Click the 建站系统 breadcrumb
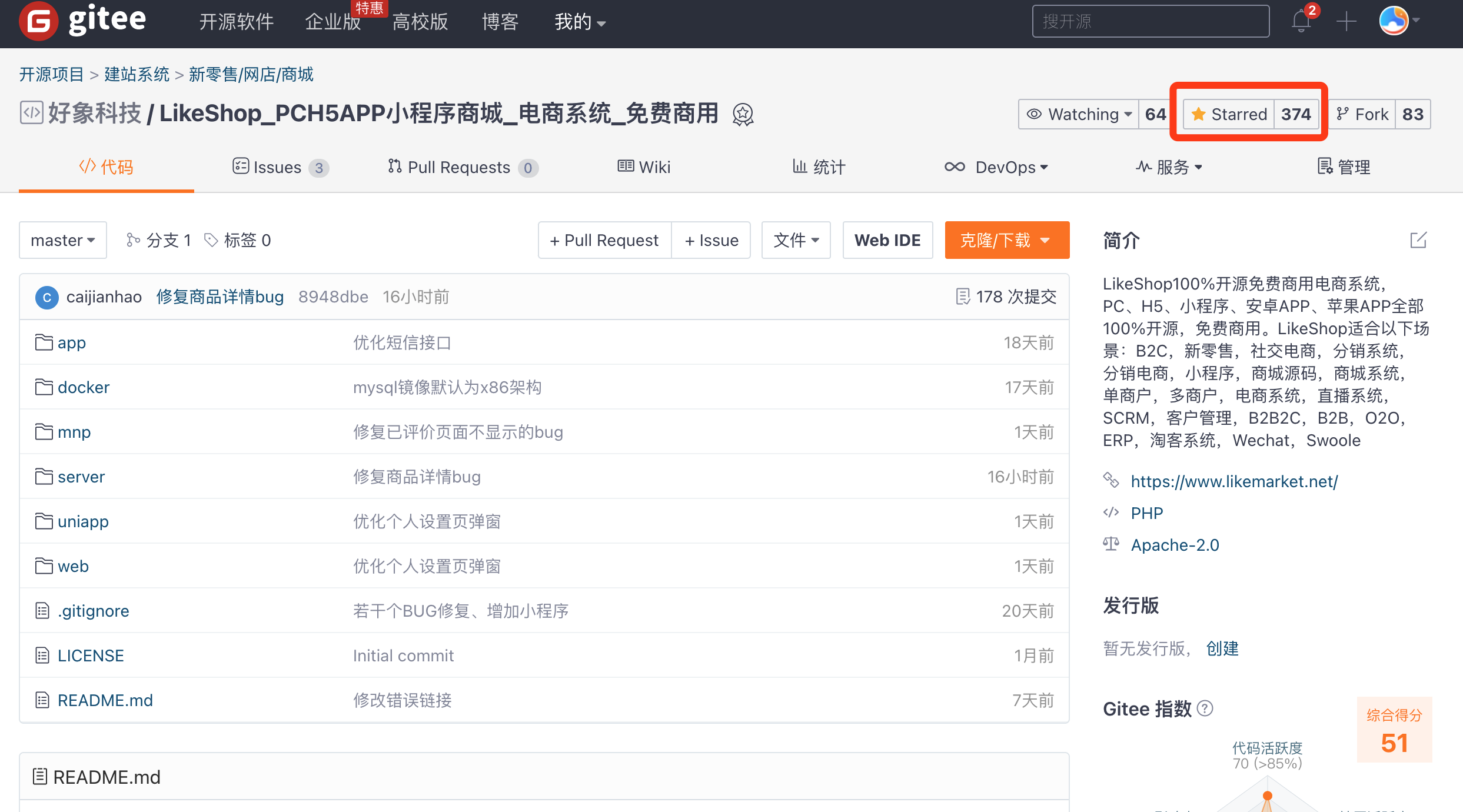This screenshot has width=1463, height=812. 137,75
